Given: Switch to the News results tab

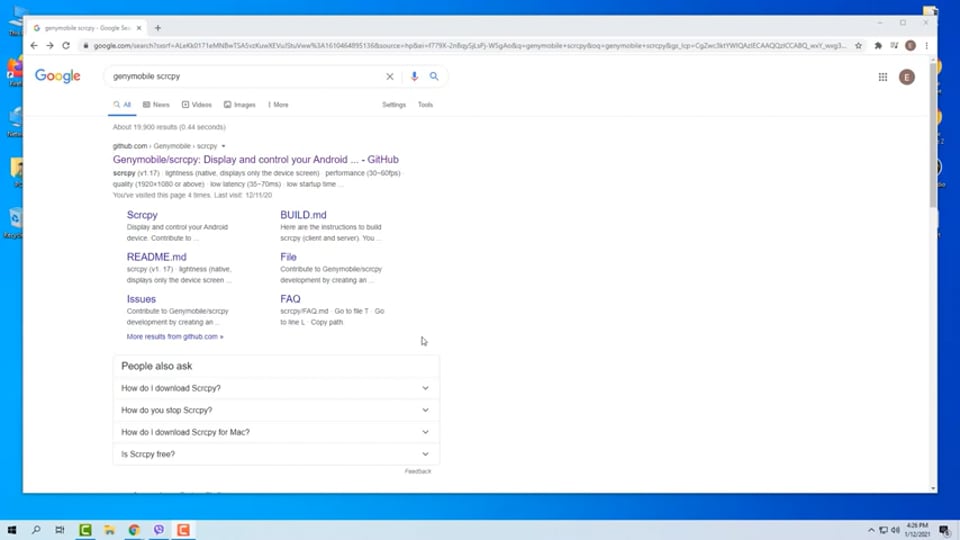Looking at the screenshot, I should click(156, 105).
